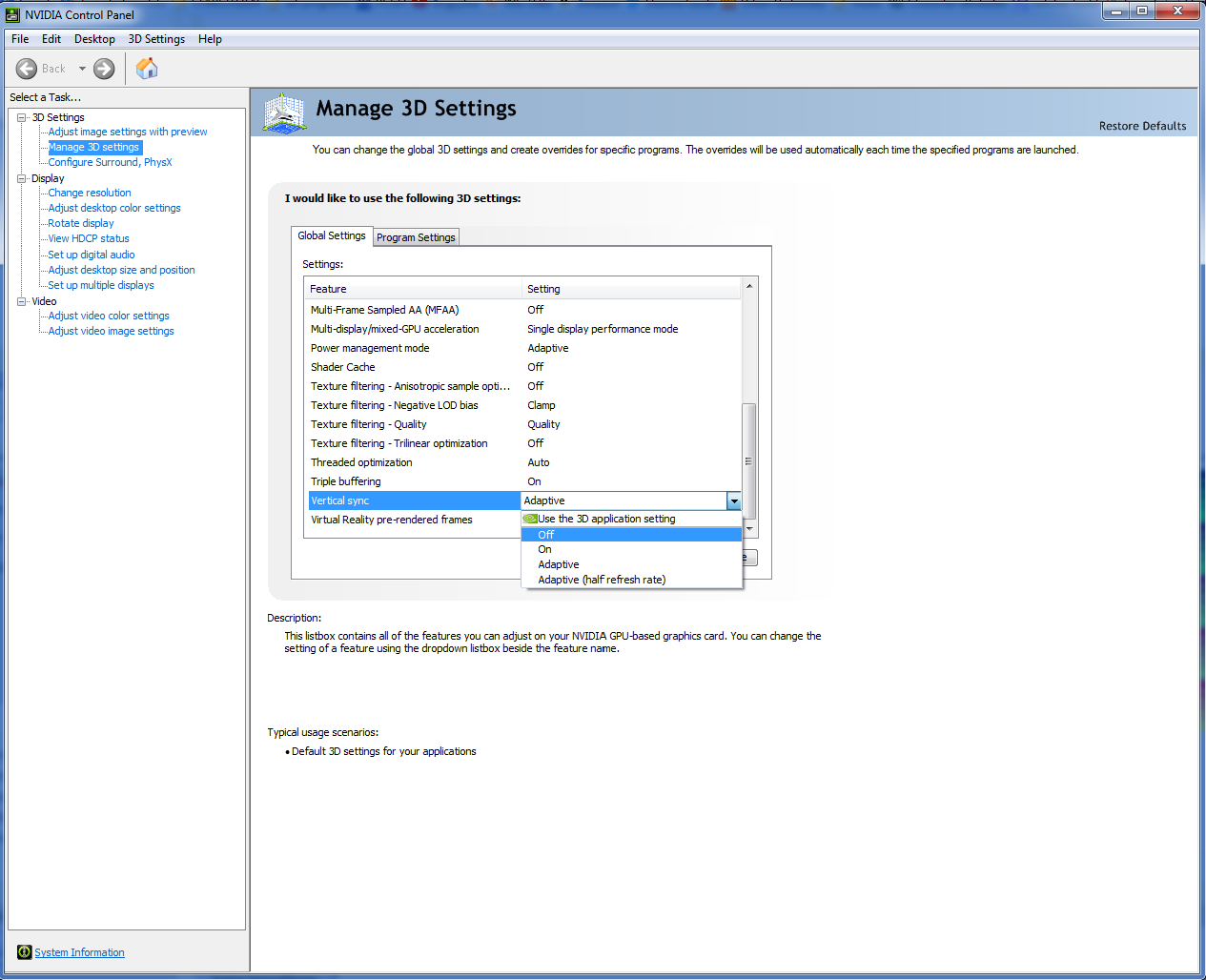
Task: Open Change resolution task
Action: tap(90, 193)
